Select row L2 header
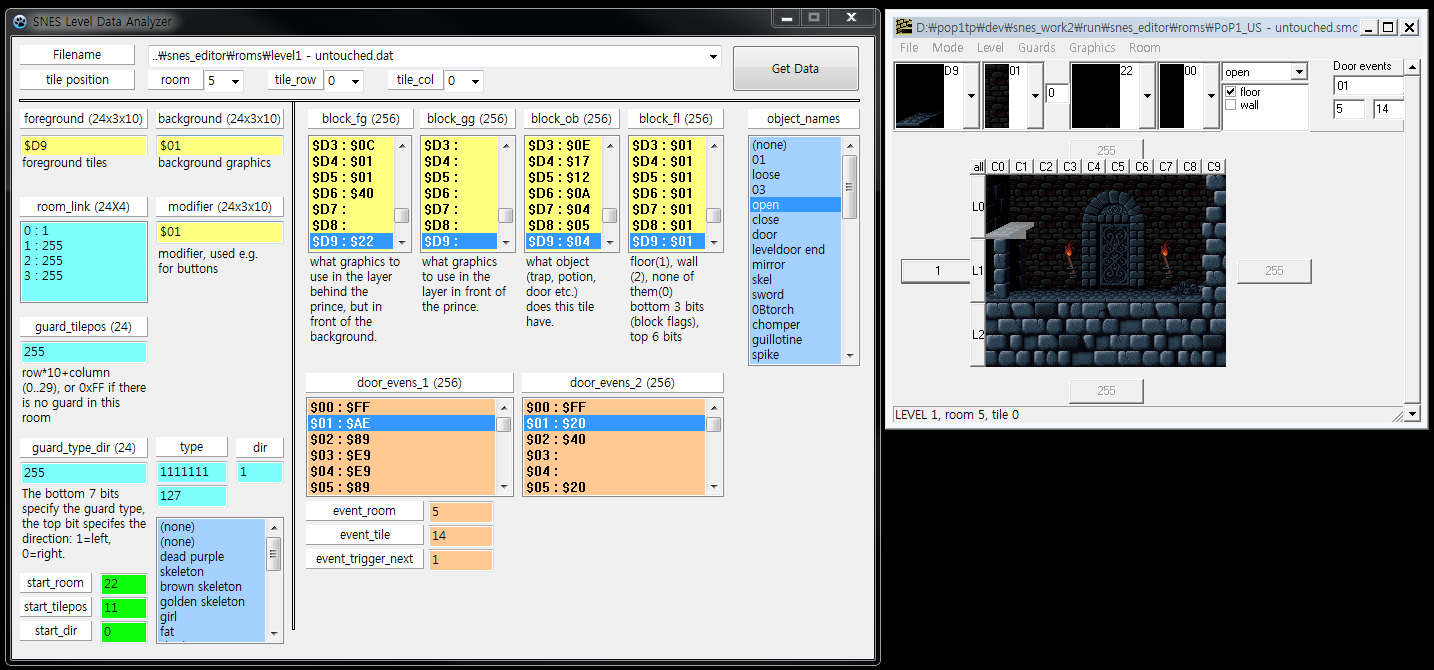Image resolution: width=1434 pixels, height=670 pixels. pos(978,334)
